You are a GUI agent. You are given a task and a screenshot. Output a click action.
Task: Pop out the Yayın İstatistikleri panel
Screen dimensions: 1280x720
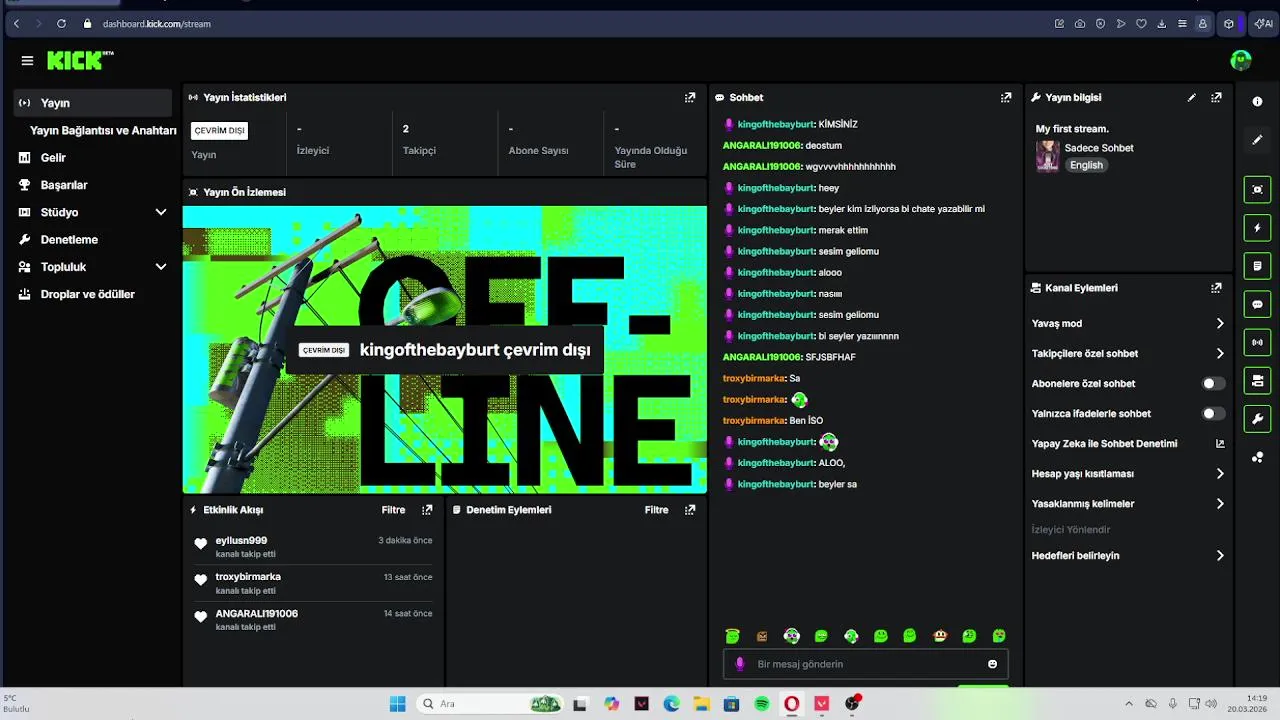690,97
